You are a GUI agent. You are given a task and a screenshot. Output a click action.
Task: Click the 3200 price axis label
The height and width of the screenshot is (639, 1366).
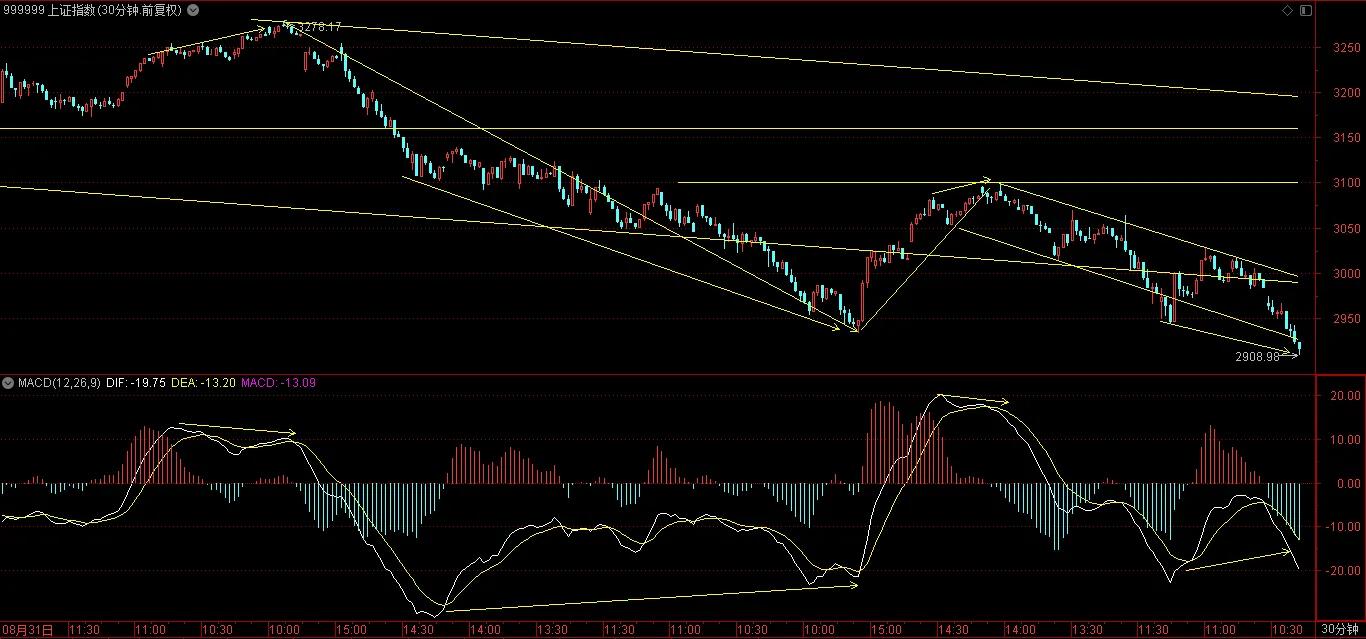coord(1346,92)
